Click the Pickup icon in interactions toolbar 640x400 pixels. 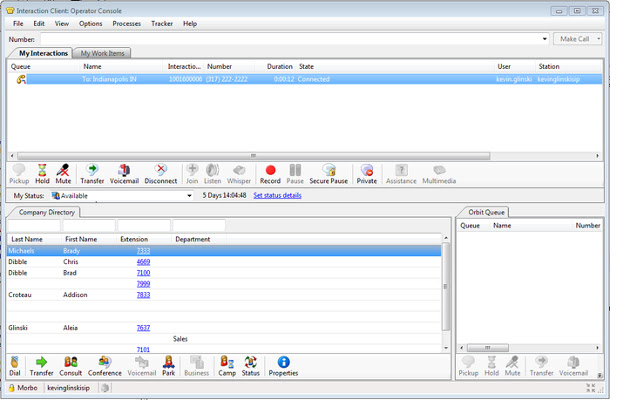pos(19,174)
